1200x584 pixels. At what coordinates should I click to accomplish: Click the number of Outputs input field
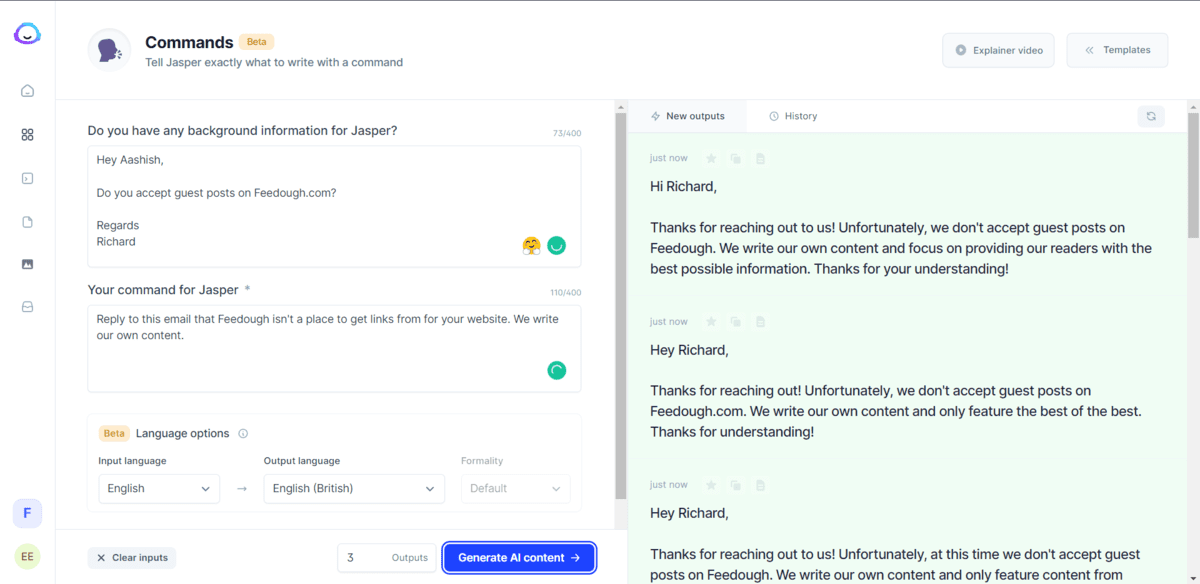362,558
